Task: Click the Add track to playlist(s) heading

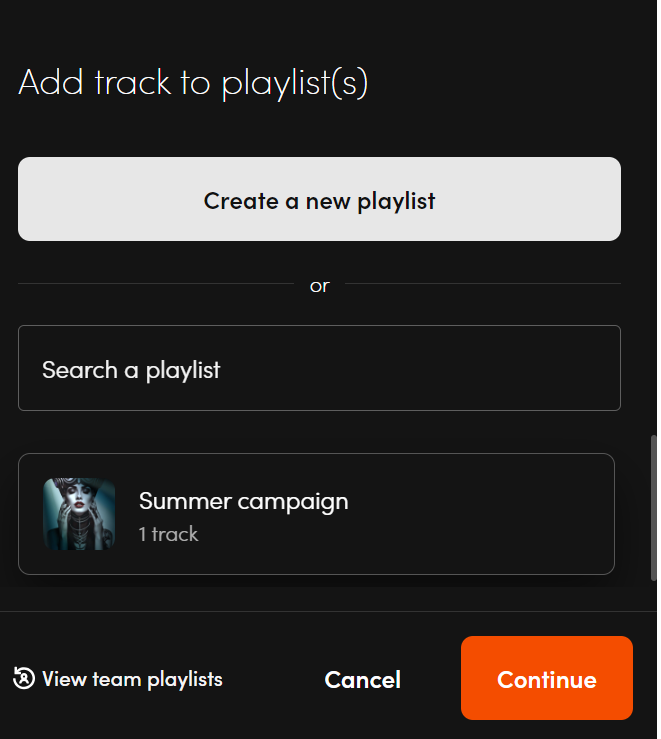Action: point(193,83)
